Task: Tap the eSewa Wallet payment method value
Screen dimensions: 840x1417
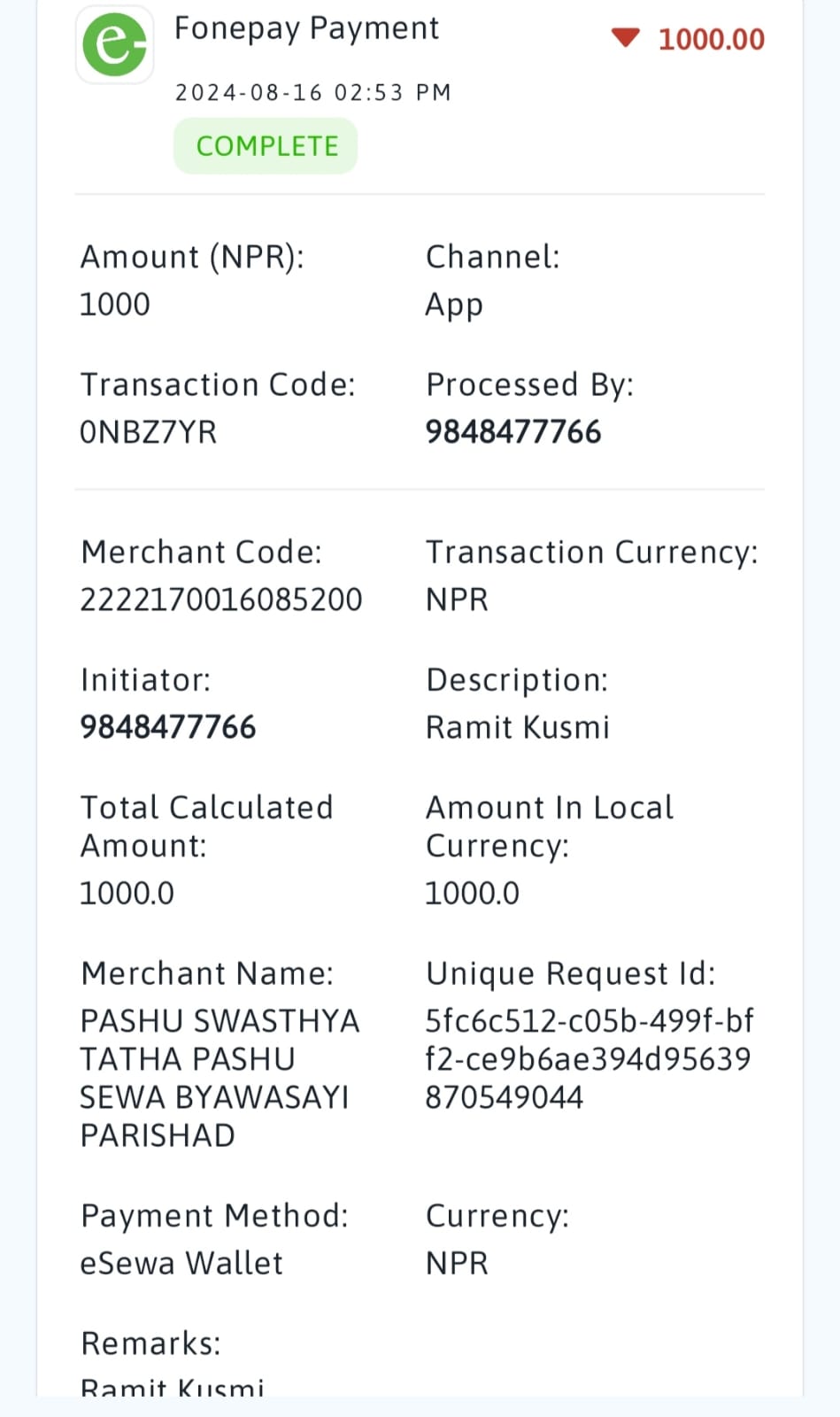Action: [181, 1263]
